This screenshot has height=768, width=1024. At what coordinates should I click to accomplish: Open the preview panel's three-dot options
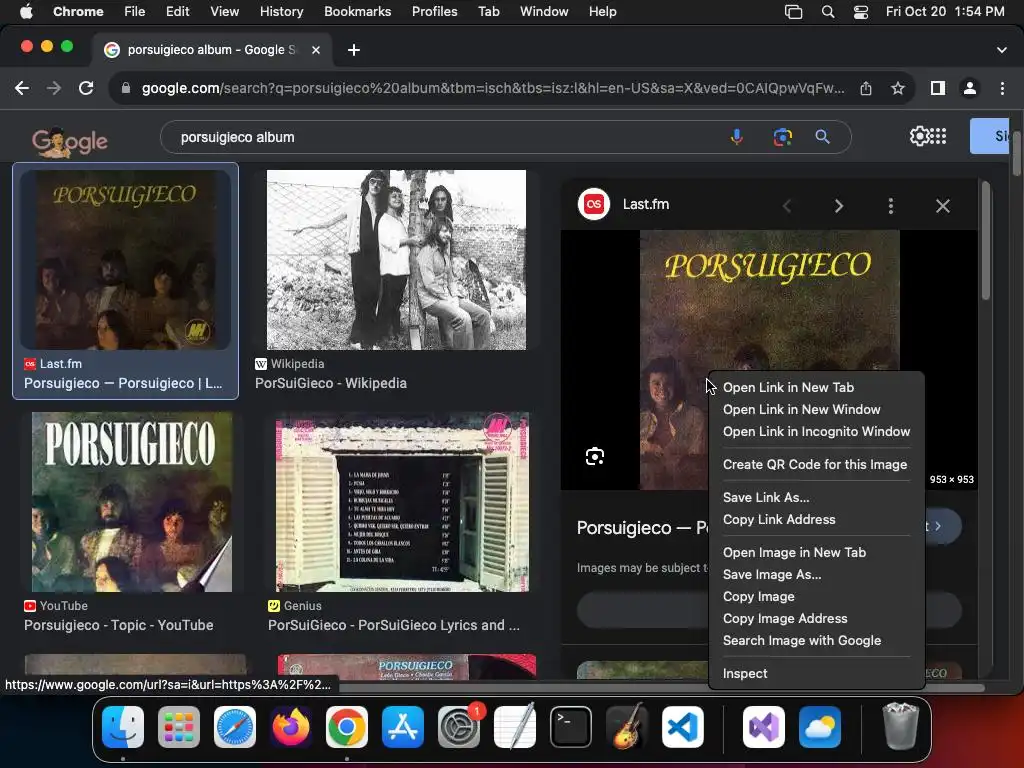click(891, 206)
